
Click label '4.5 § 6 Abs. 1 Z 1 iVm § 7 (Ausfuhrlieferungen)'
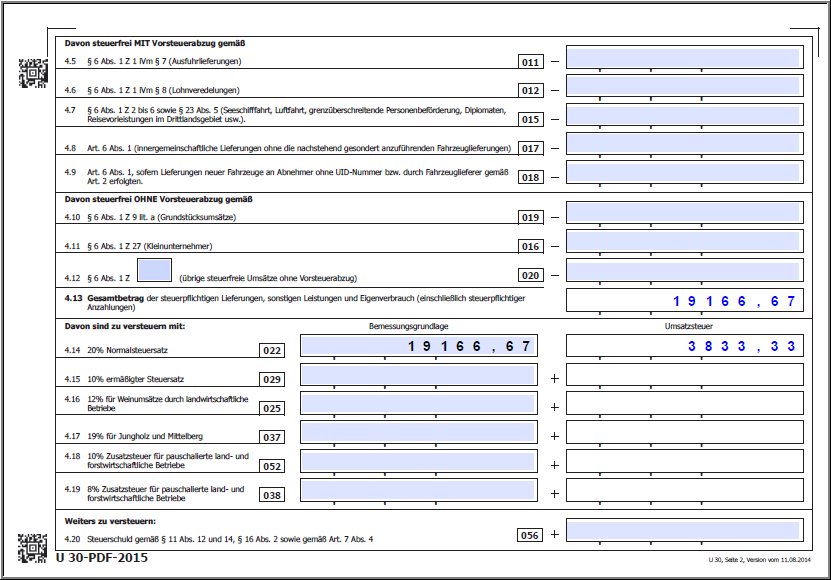click(153, 61)
